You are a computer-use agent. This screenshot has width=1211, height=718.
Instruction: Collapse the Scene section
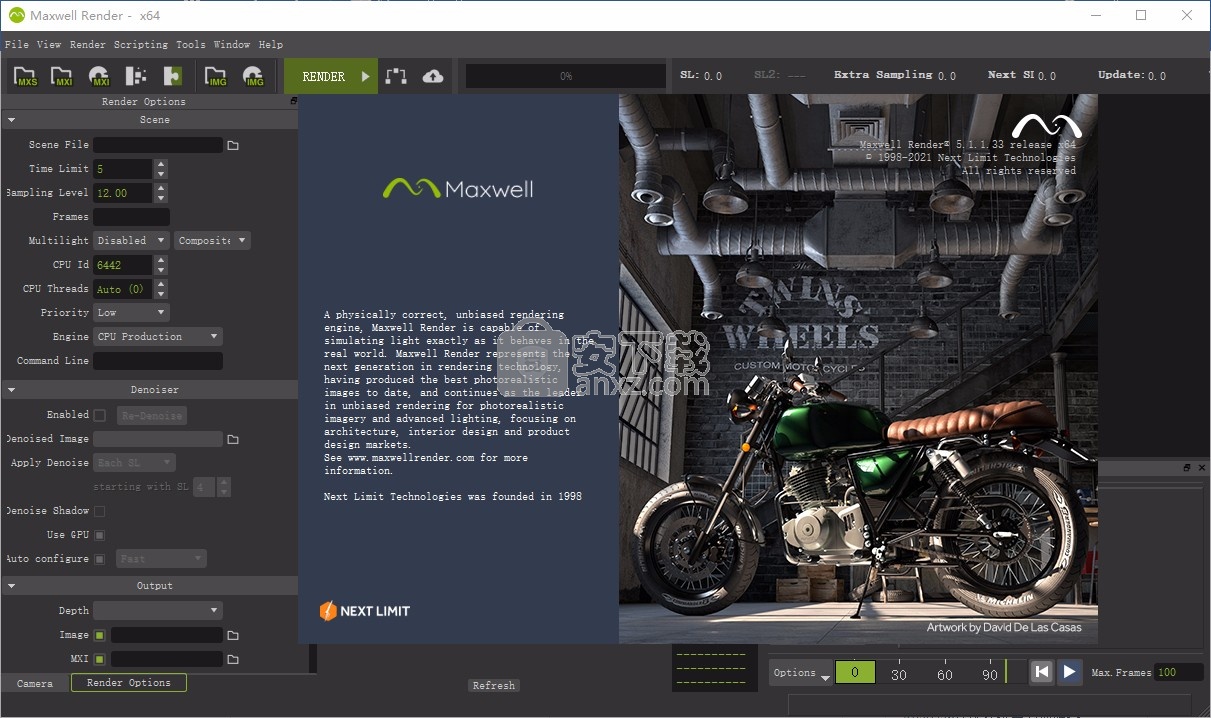click(11, 120)
